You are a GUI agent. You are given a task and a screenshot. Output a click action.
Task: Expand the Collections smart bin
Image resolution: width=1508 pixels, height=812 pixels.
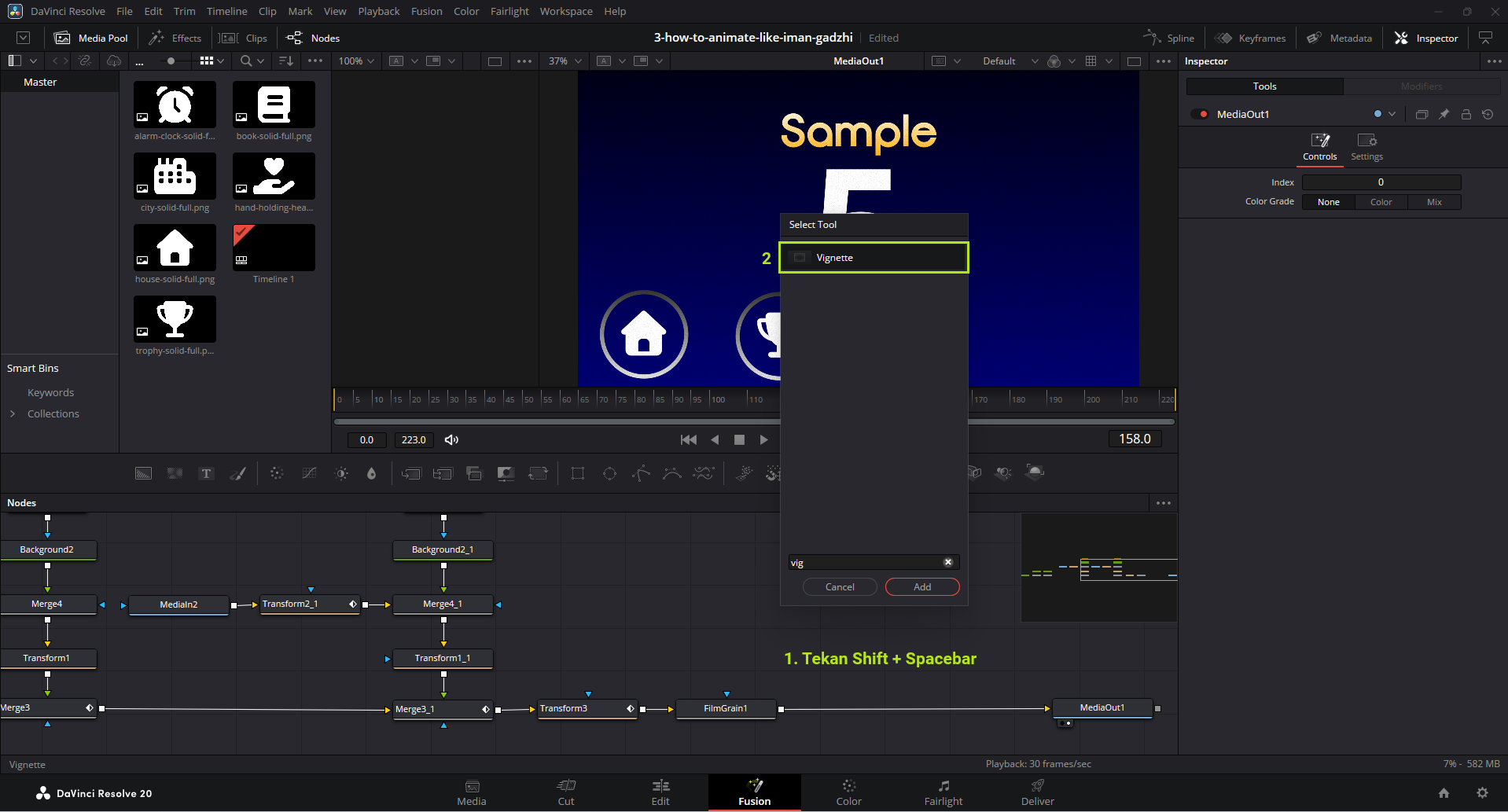[13, 413]
